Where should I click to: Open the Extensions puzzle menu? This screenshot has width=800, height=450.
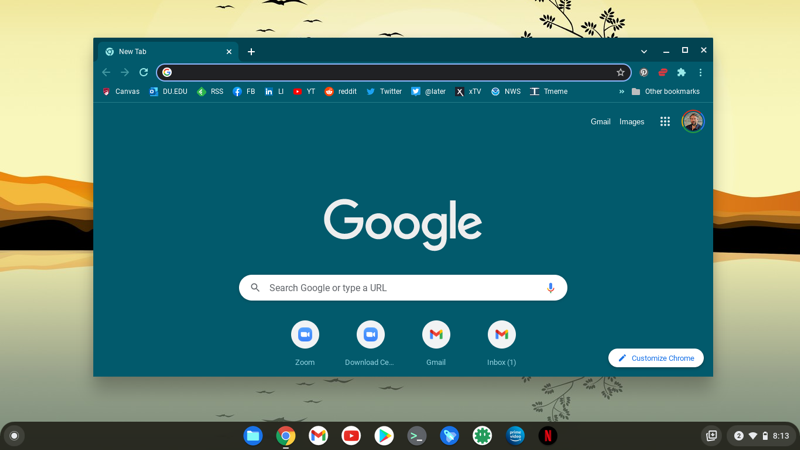click(x=682, y=72)
